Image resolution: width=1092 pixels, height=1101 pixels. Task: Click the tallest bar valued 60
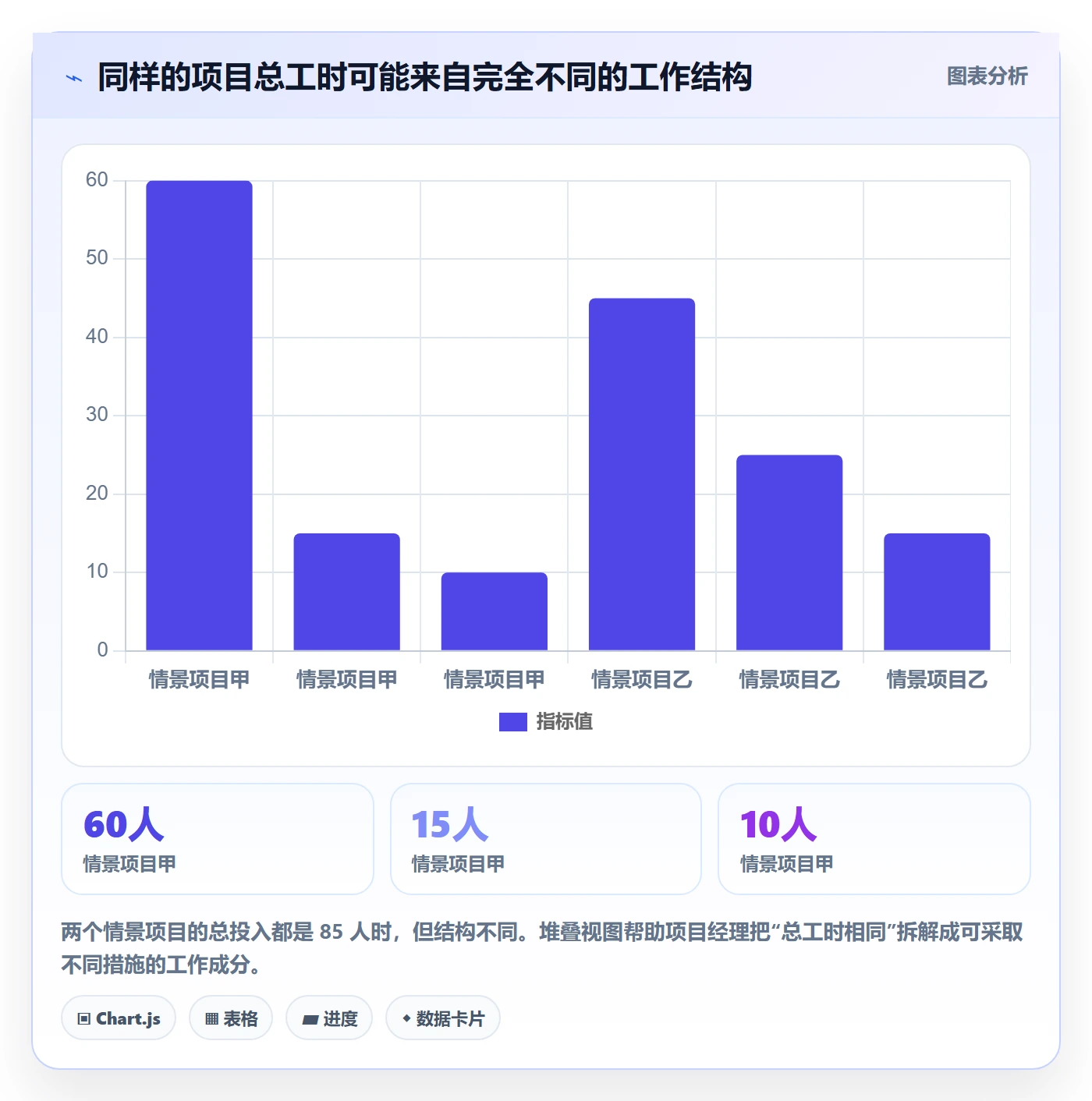coord(200,416)
